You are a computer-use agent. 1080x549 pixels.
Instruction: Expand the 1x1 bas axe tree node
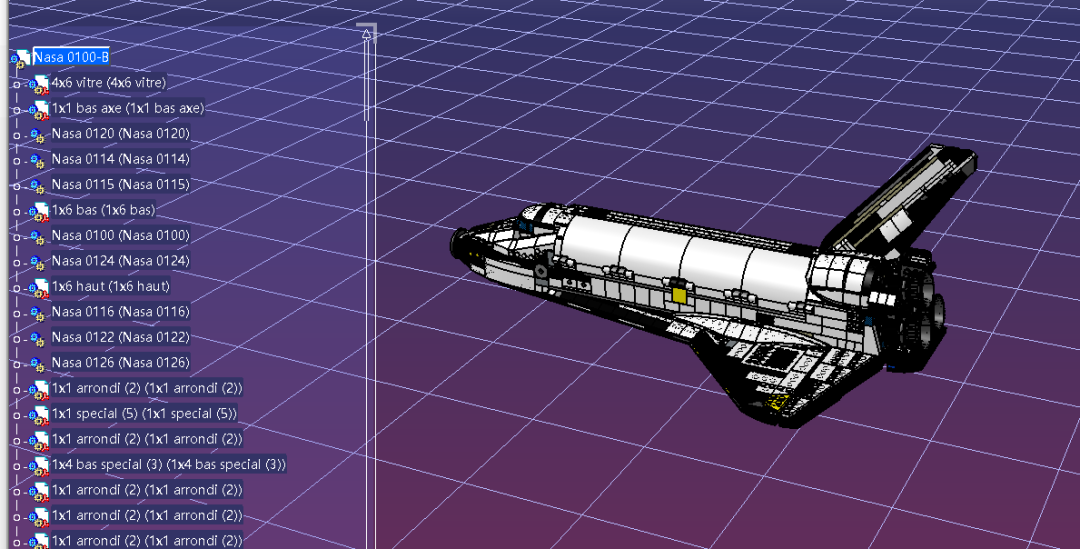[17, 110]
